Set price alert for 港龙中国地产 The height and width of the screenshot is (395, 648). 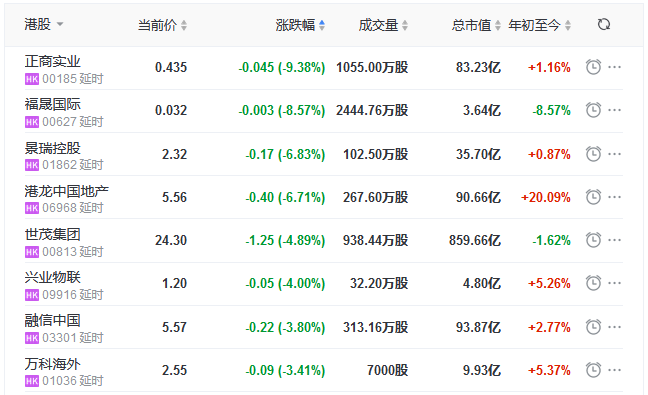593,197
